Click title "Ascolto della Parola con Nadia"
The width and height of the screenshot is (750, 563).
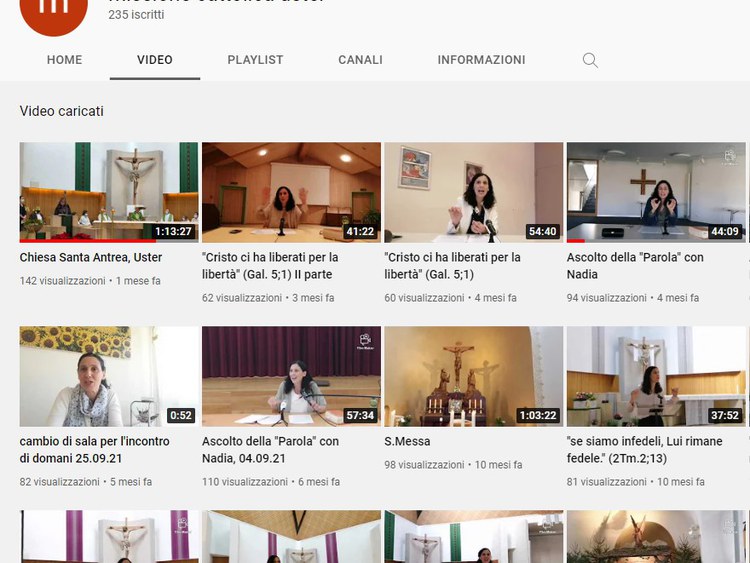click(x=635, y=266)
